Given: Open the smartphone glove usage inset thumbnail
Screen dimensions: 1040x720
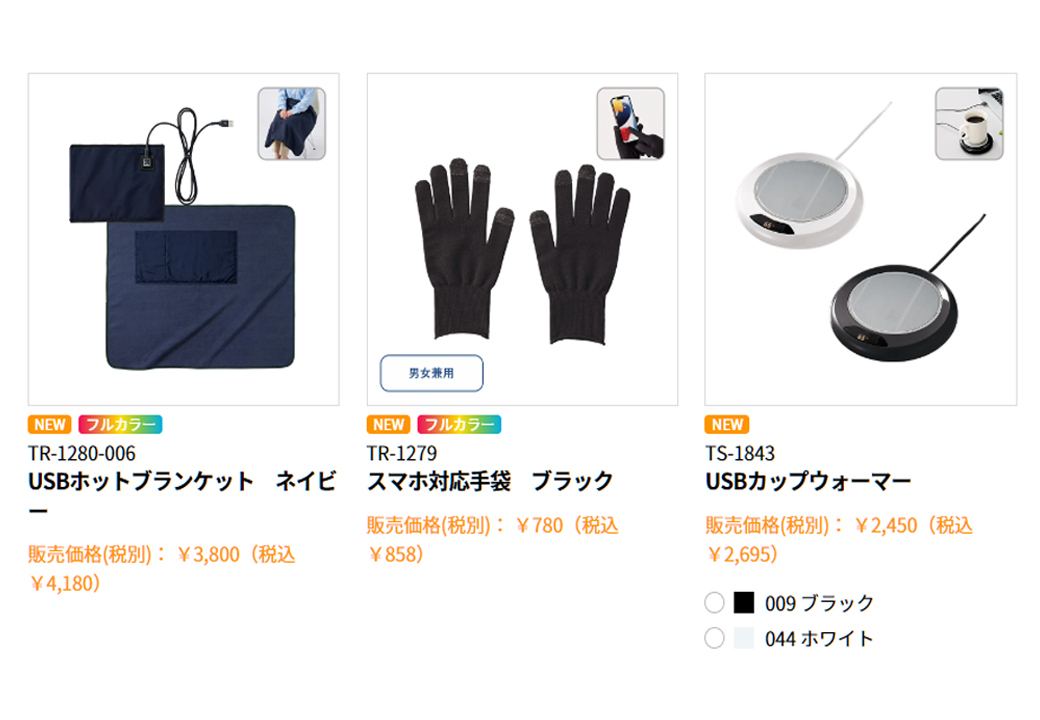Looking at the screenshot, I should [631, 123].
